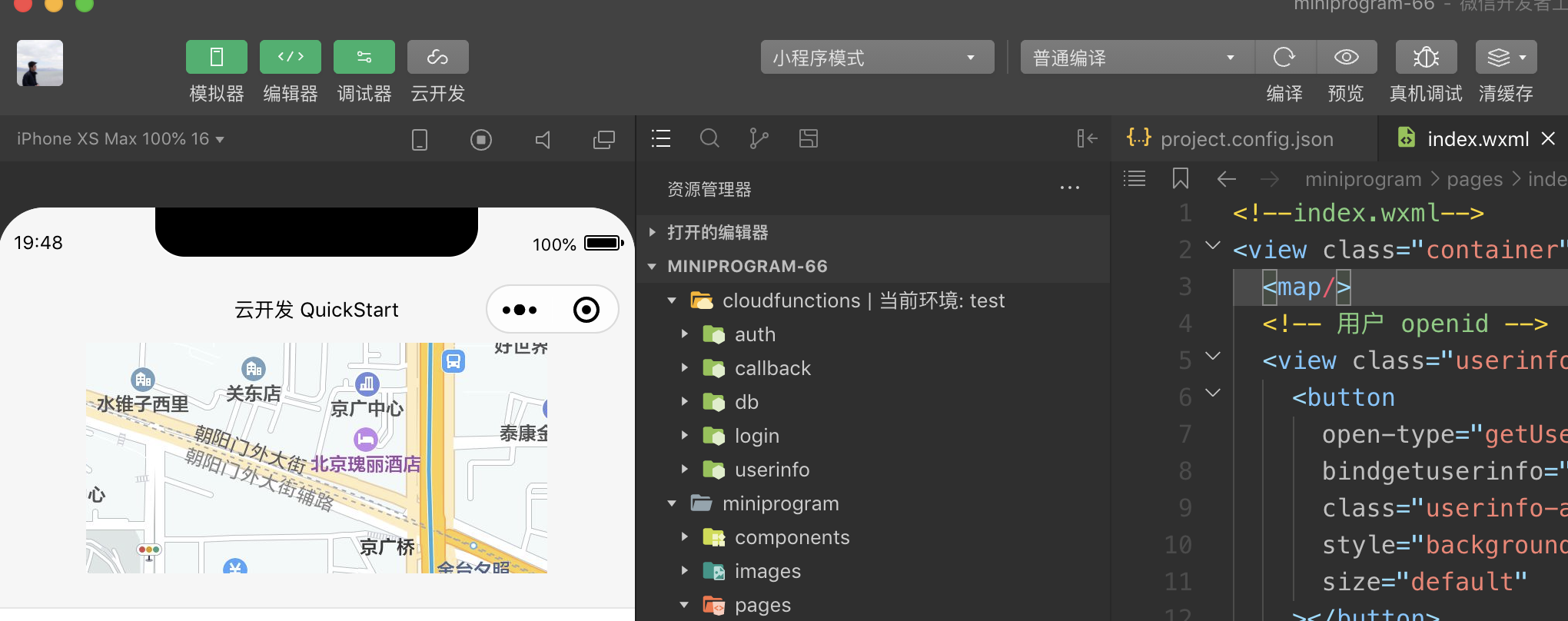
Task: Toggle the 编辑器 editor panel button
Action: [290, 58]
